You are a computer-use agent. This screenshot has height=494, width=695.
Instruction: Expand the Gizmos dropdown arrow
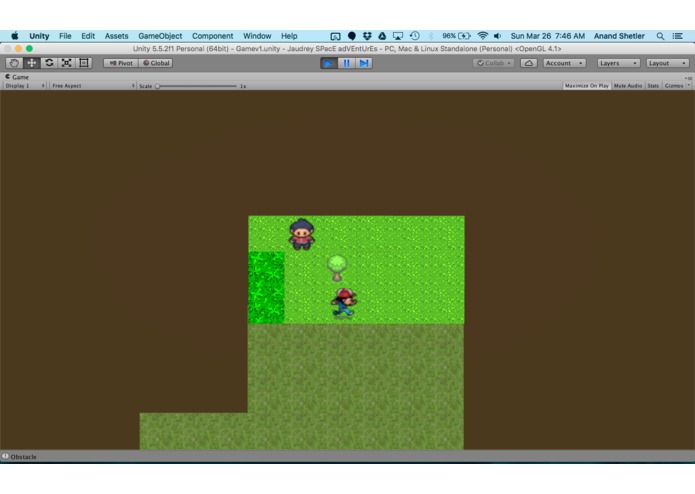(x=688, y=86)
